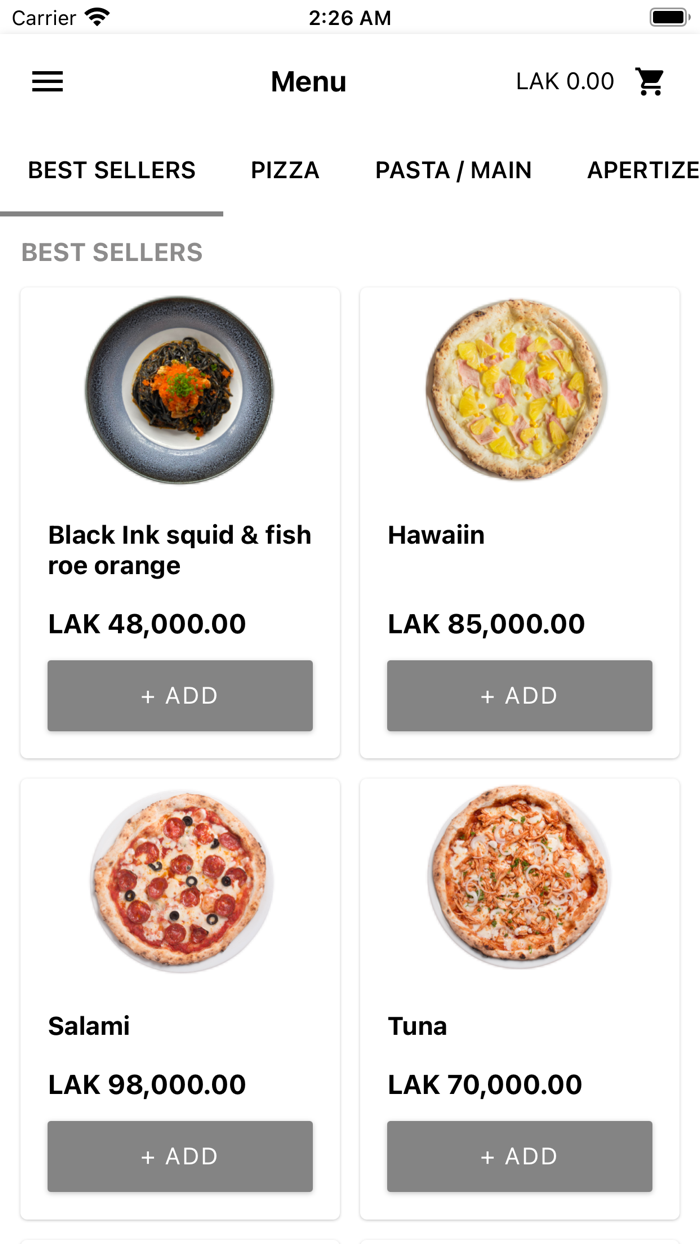
Task: Open the Salami item title
Action: pos(89,1026)
